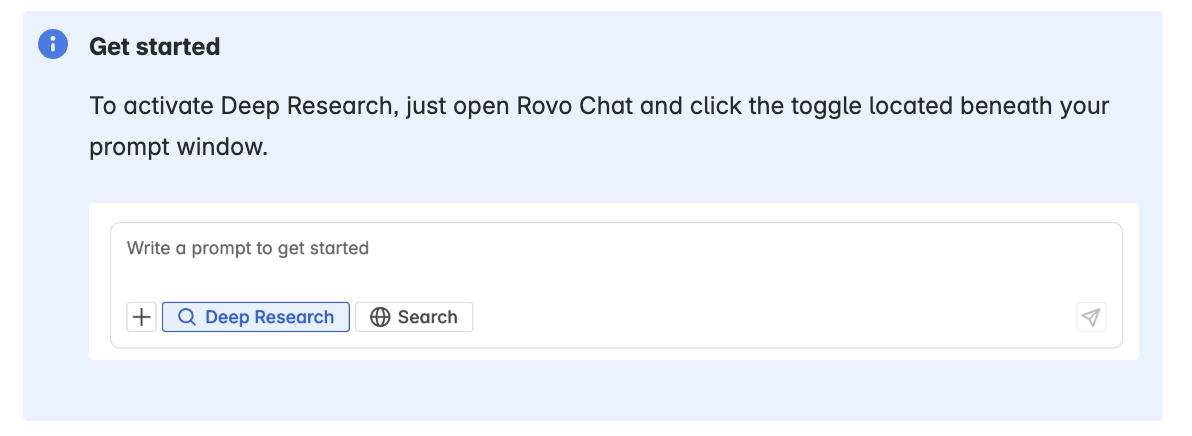The image size is (1192, 436).
Task: Click the plus icon in the prompt box
Action: tap(142, 317)
